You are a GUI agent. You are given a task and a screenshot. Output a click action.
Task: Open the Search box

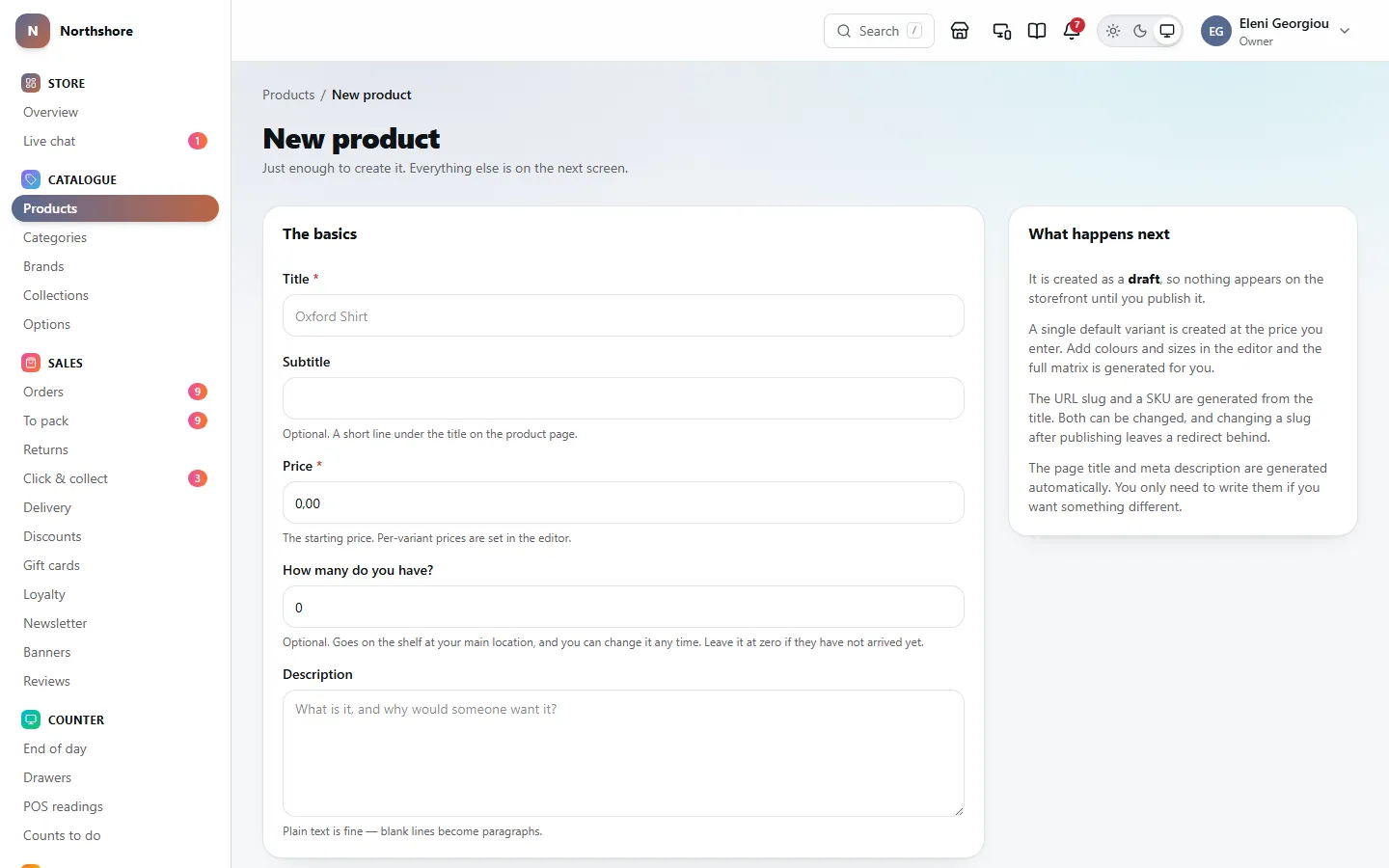click(879, 31)
